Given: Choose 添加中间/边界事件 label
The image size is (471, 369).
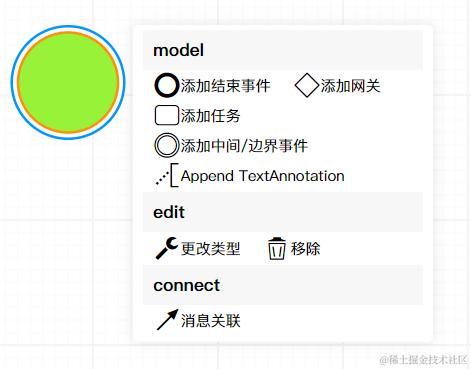Looking at the screenshot, I should [x=244, y=146].
